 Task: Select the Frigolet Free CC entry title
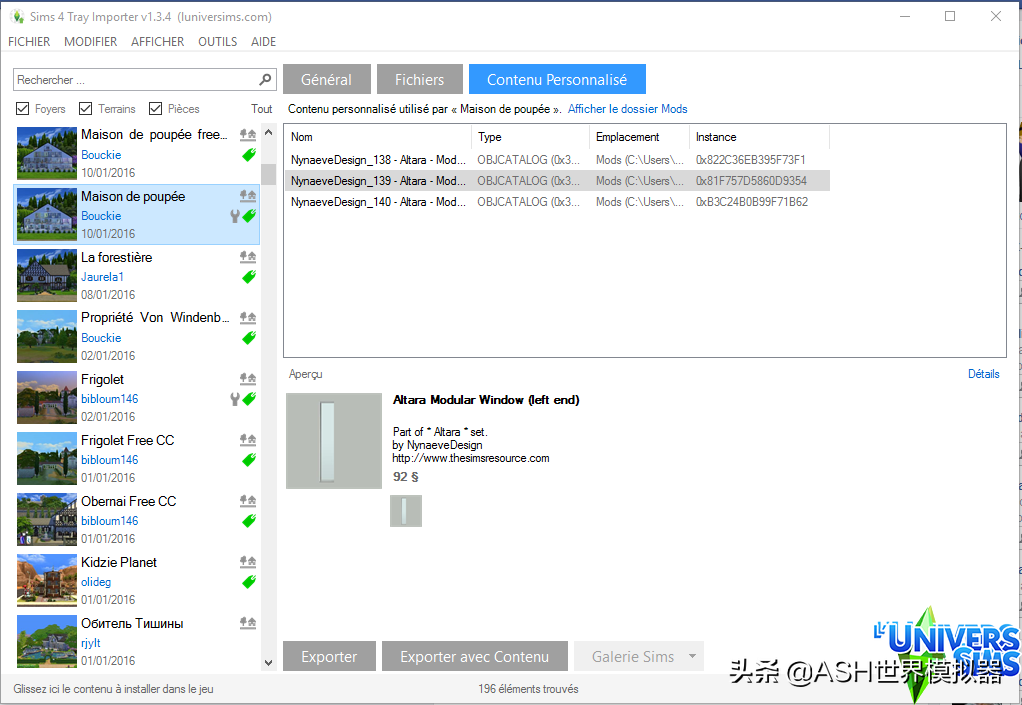128,440
